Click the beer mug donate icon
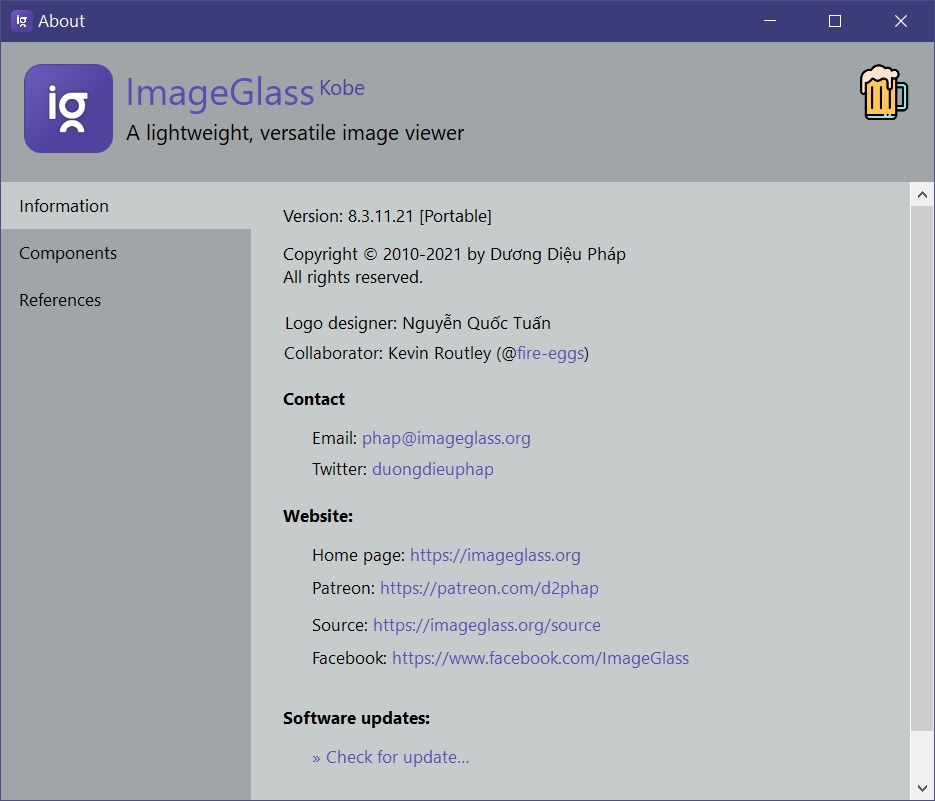 tap(883, 92)
